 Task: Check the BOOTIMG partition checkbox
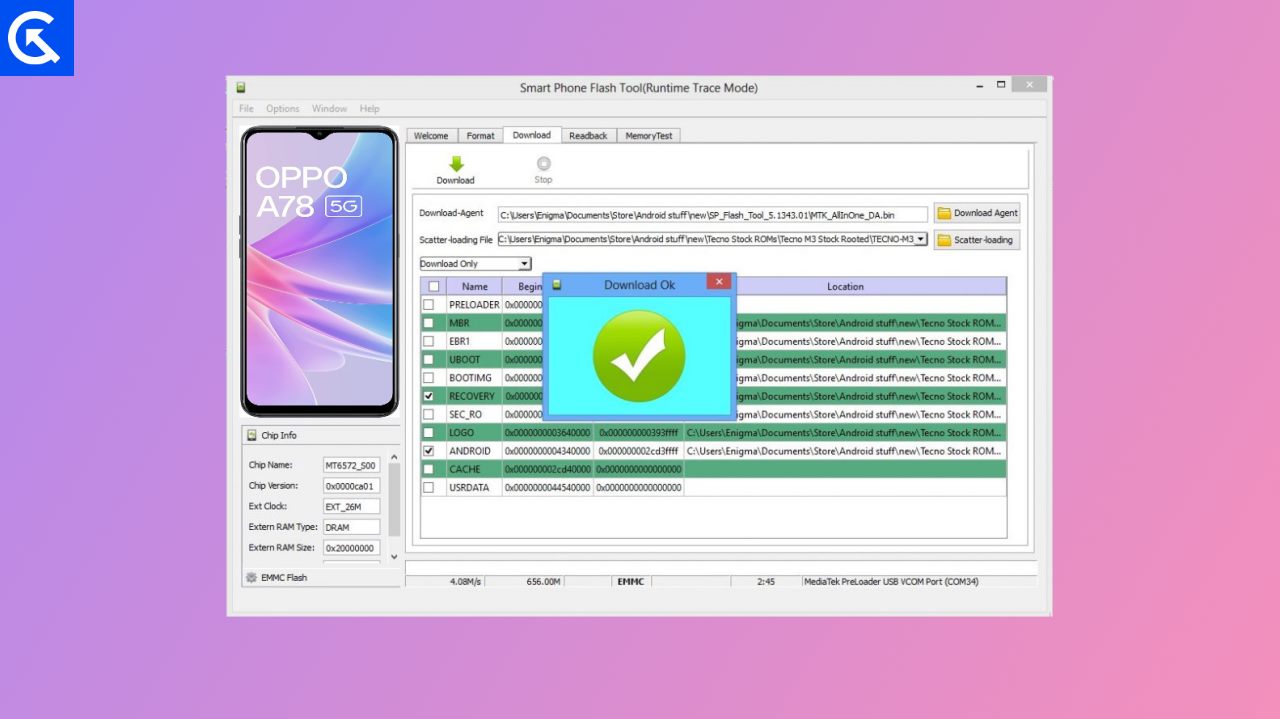pos(429,378)
